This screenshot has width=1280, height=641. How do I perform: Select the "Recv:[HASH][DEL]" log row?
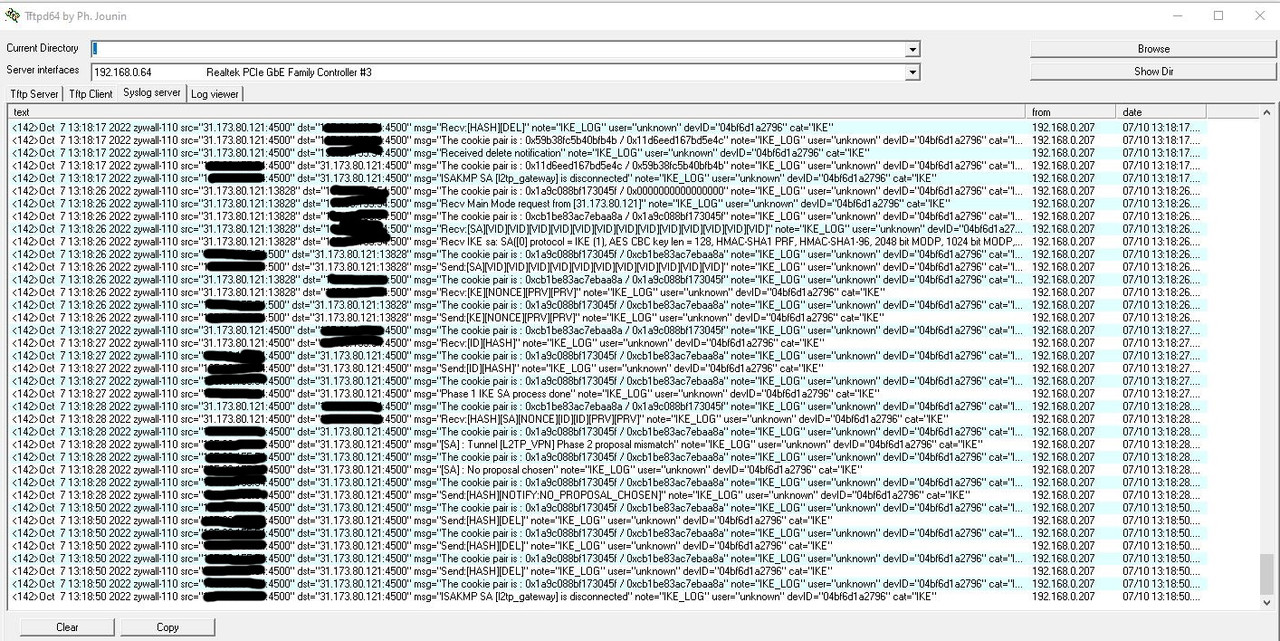(x=607, y=127)
